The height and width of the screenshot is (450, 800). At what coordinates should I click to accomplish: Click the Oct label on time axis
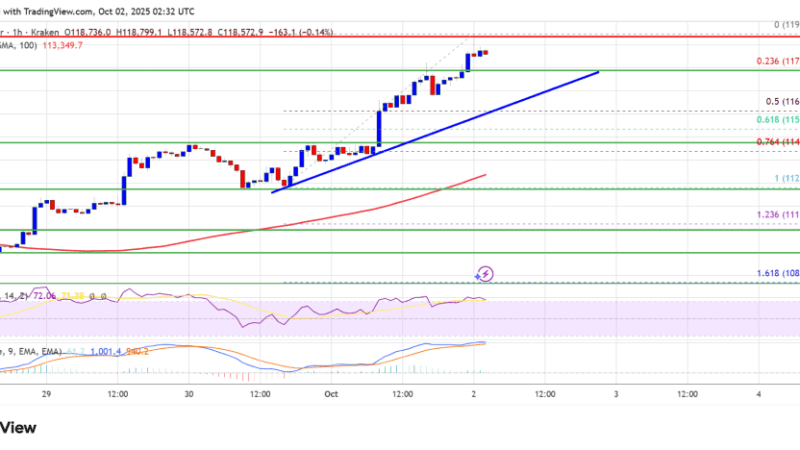click(331, 395)
